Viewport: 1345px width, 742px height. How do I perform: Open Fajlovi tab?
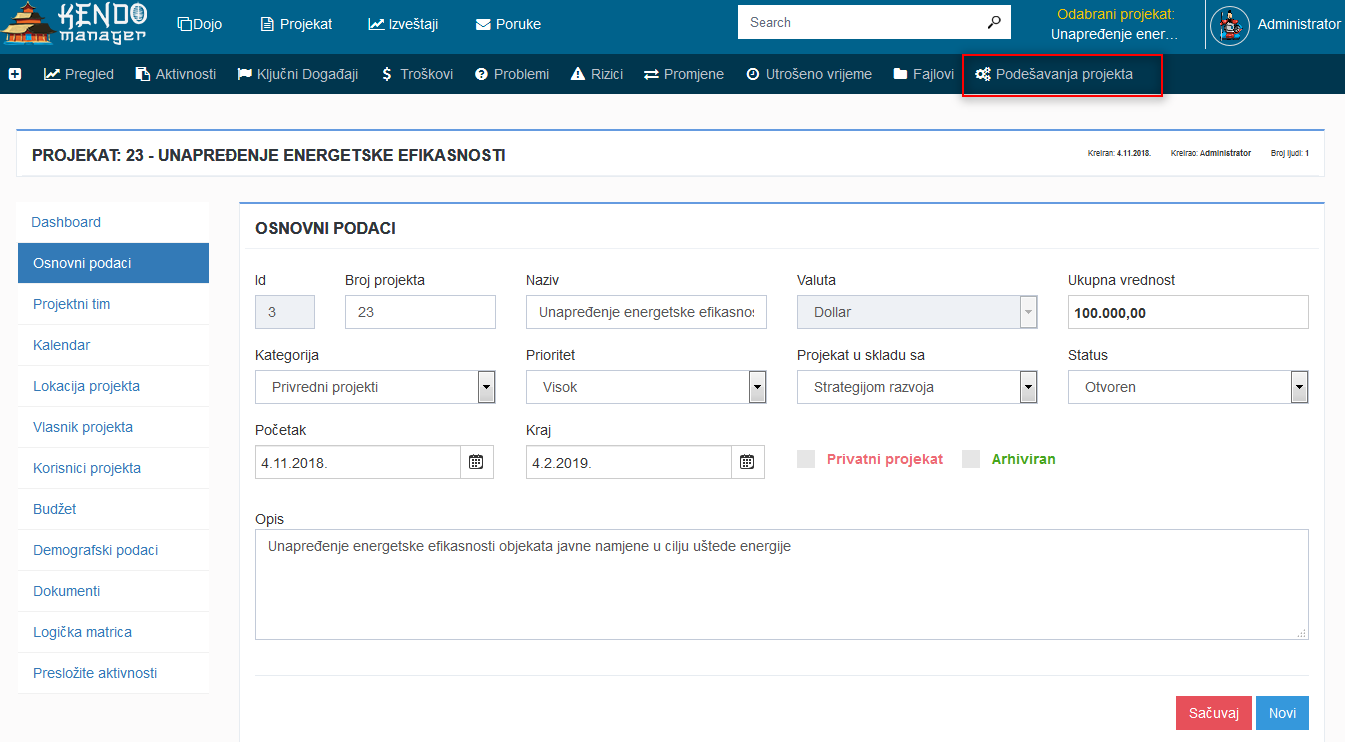pyautogui.click(x=924, y=74)
